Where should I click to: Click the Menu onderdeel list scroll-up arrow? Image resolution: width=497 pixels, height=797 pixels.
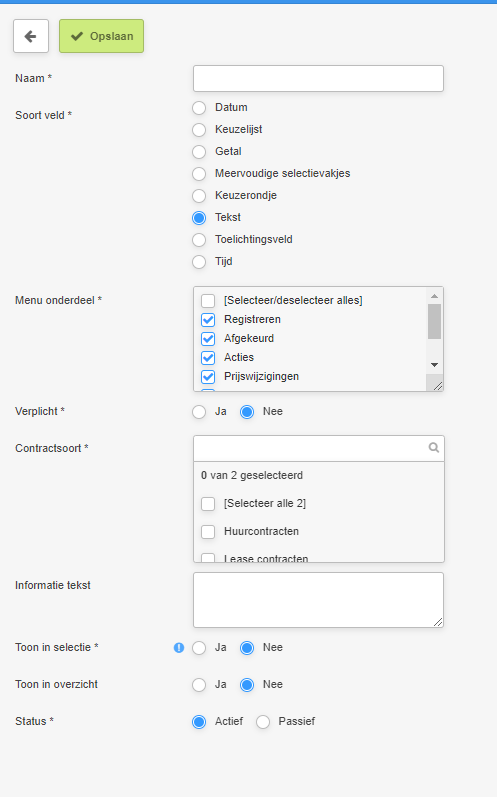point(434,296)
